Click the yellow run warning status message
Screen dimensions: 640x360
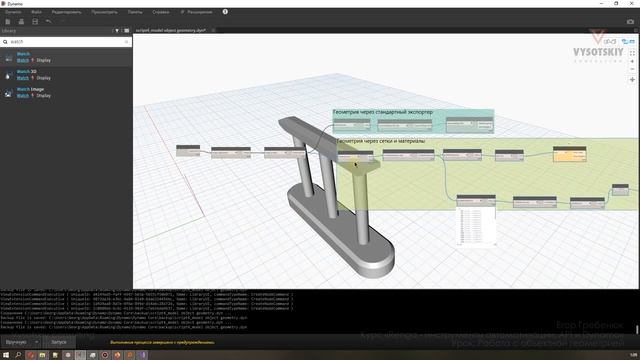162,342
